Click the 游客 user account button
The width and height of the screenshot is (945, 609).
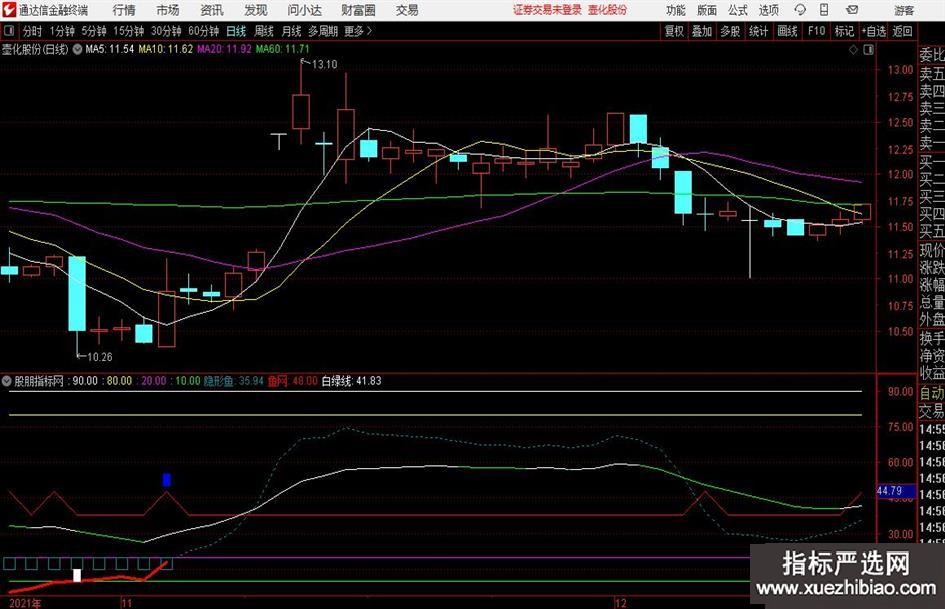[x=903, y=10]
